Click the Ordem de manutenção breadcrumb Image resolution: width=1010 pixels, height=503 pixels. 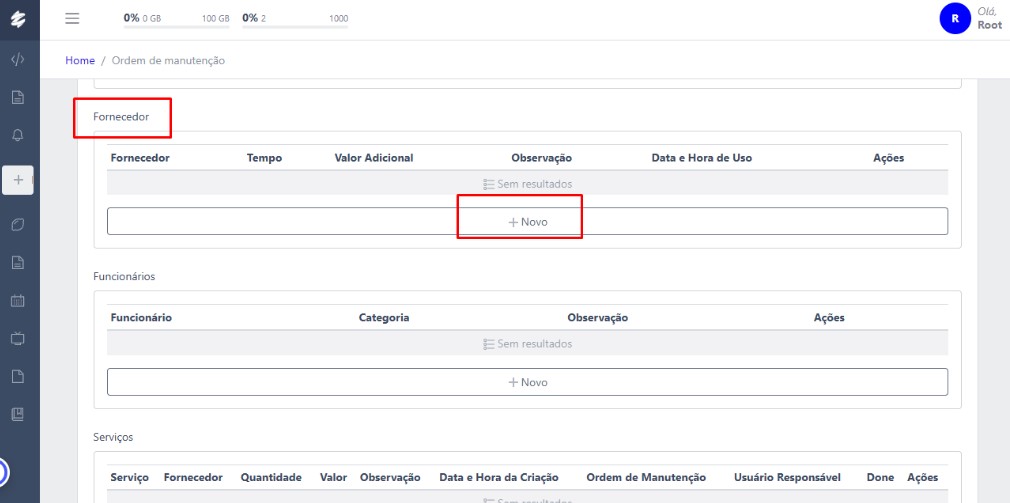(x=168, y=61)
